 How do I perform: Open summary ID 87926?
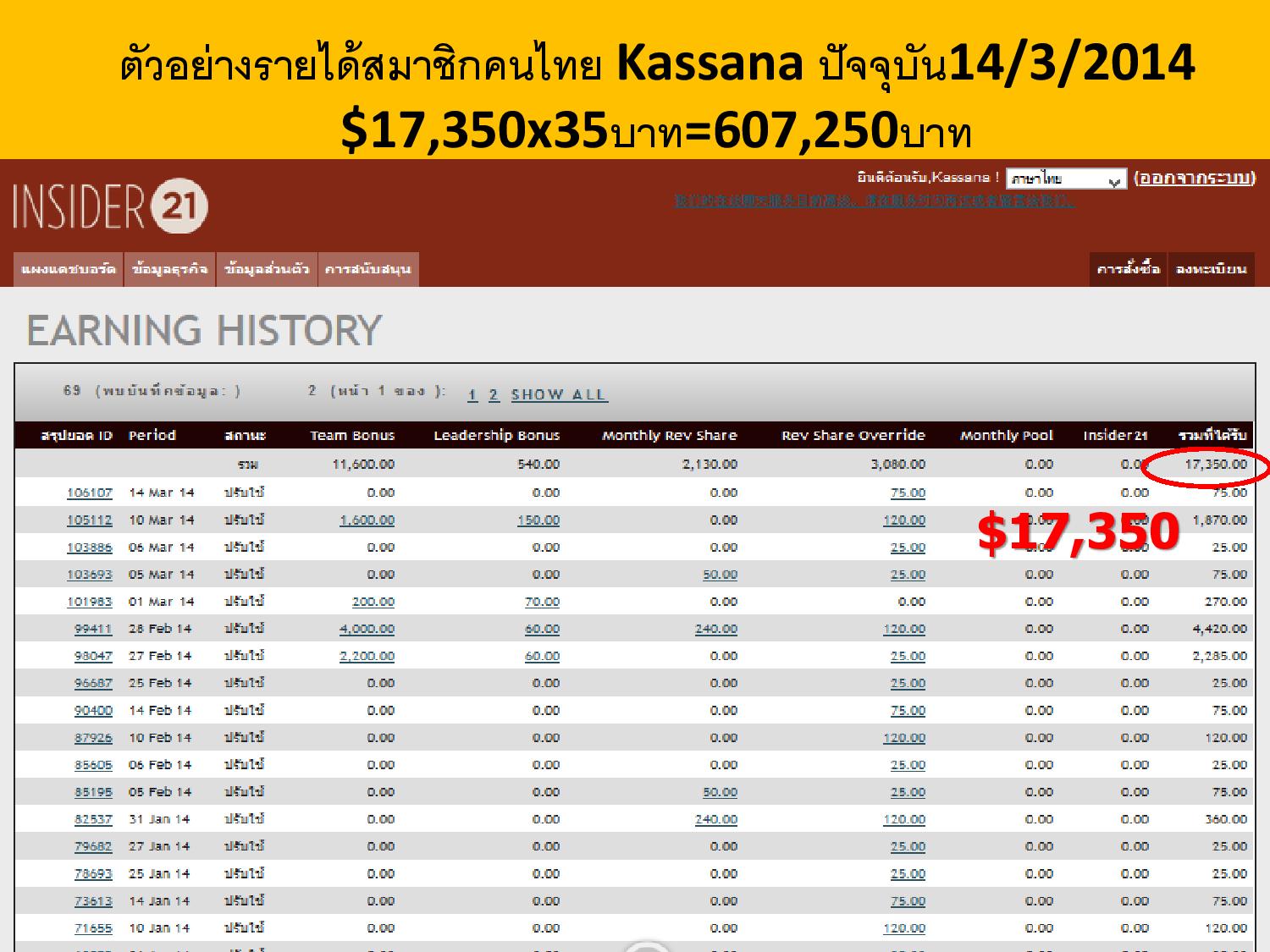coord(93,738)
